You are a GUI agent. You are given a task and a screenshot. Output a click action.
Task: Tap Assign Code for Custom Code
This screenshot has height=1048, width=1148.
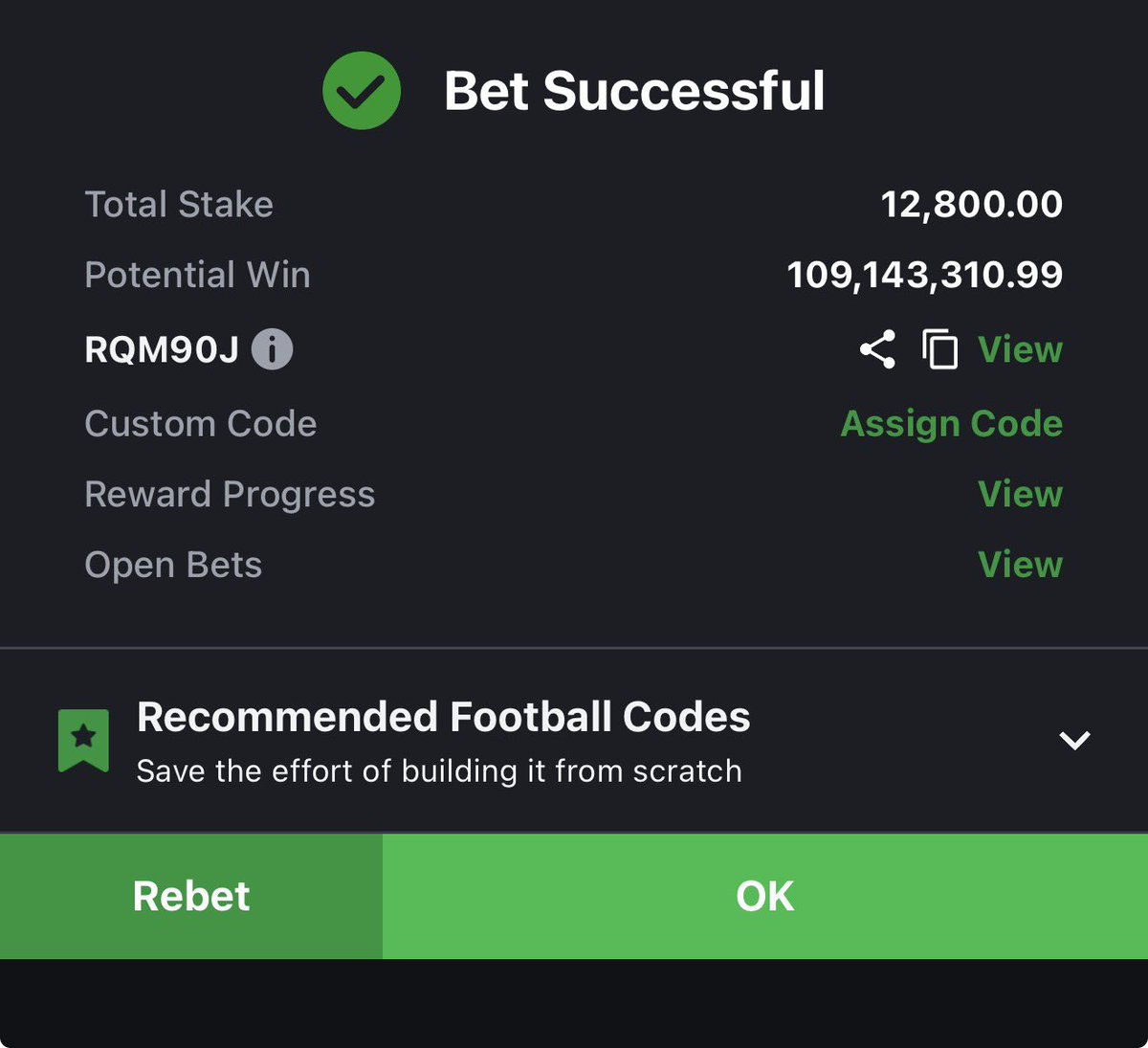coord(951,423)
